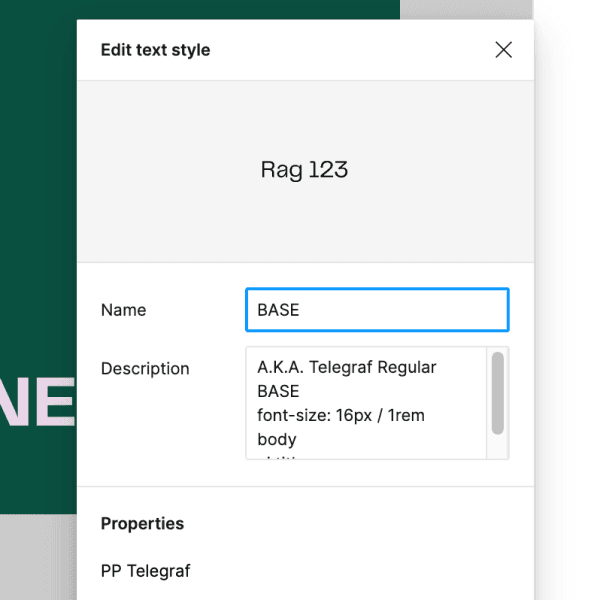Viewport: 600px width, 600px height.
Task: Place cursor on BASE line inside Description
Action: click(278, 391)
